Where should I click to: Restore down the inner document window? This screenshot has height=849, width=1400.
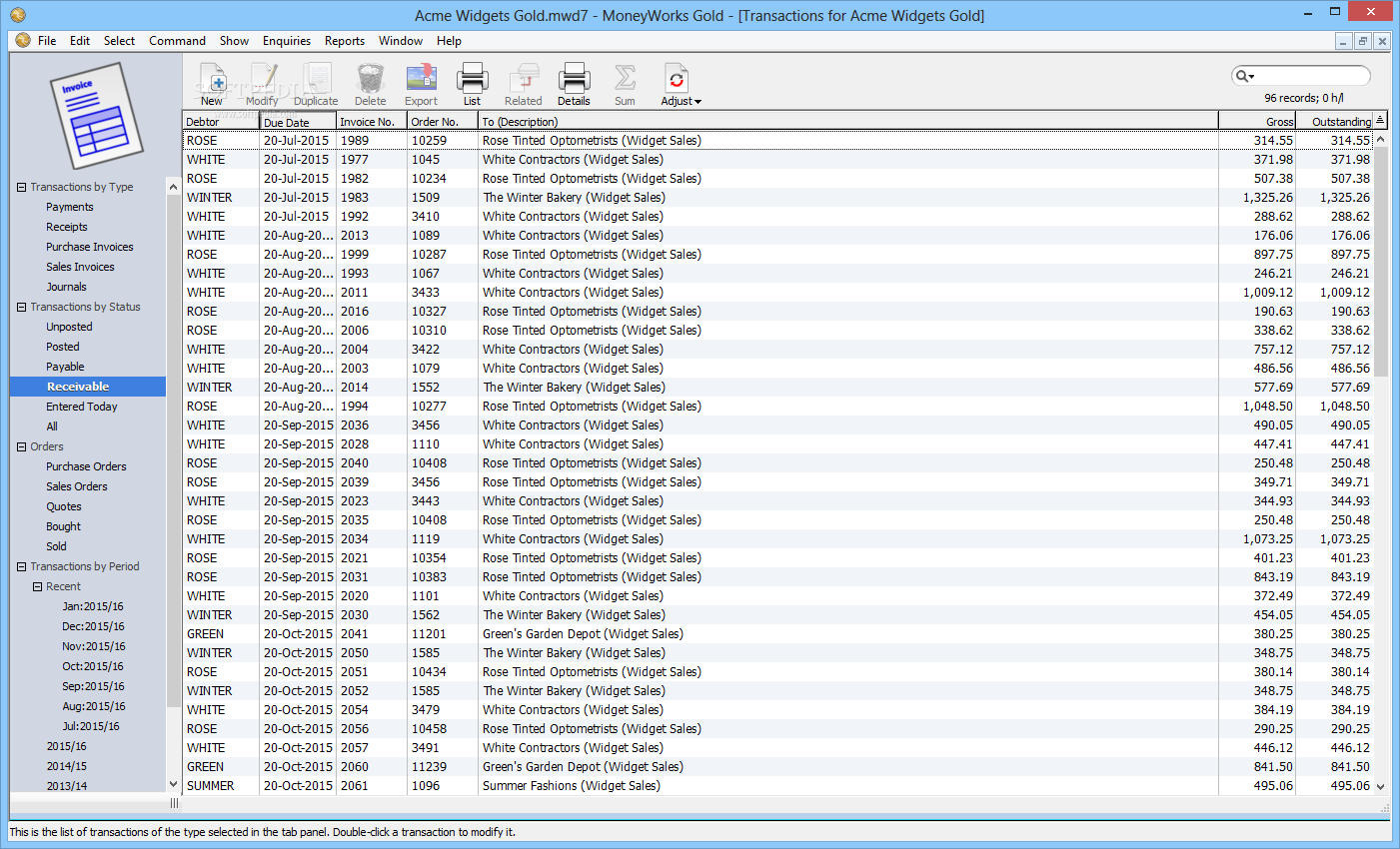click(x=1363, y=41)
